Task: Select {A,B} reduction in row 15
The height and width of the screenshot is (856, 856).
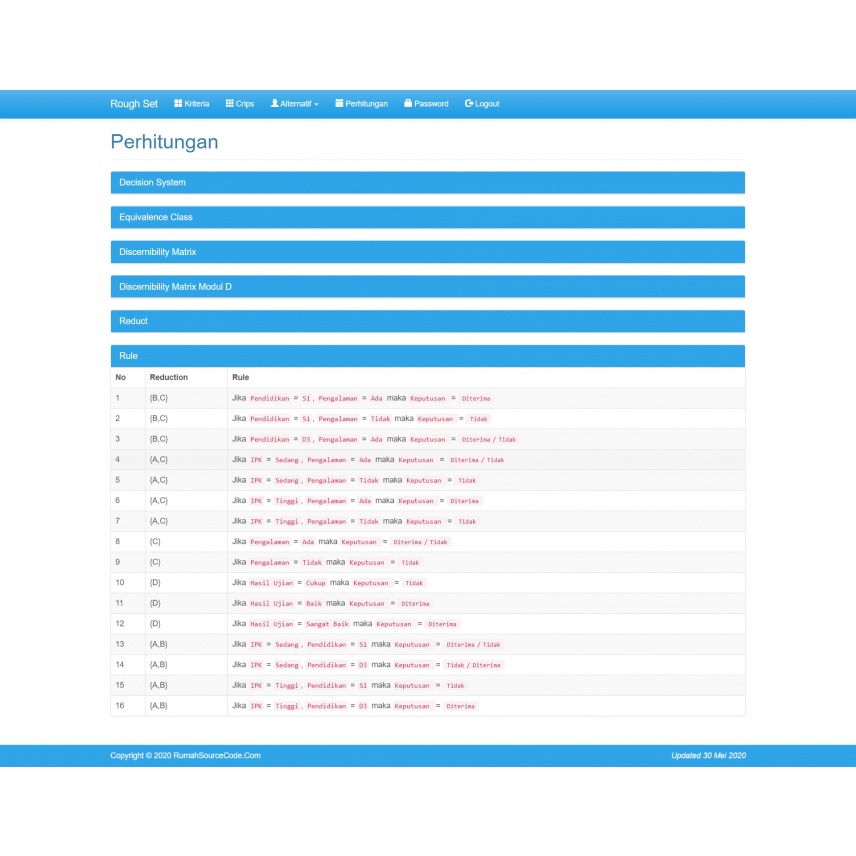Action: (x=159, y=685)
